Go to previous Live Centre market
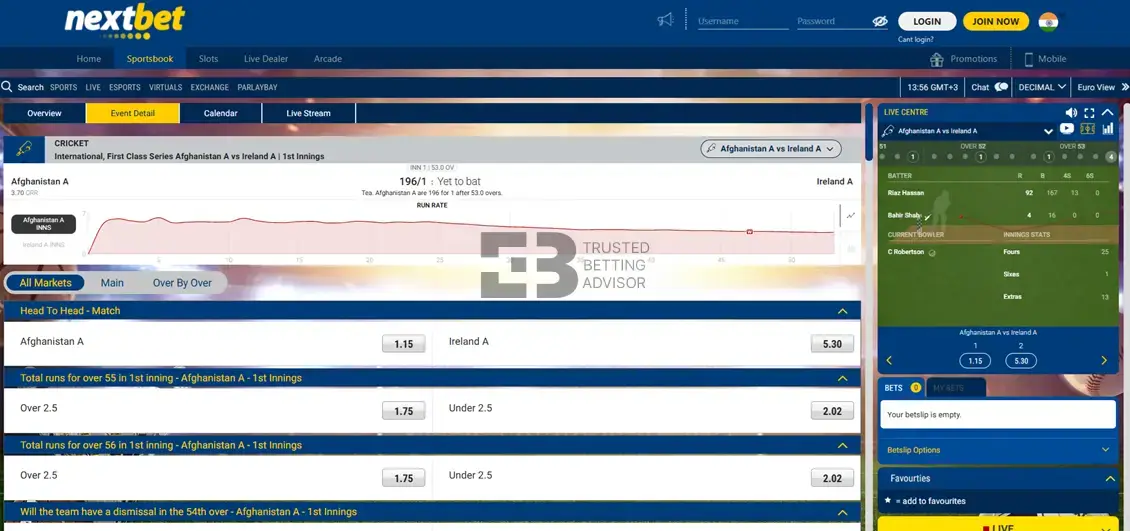This screenshot has width=1130, height=531. coord(889,360)
